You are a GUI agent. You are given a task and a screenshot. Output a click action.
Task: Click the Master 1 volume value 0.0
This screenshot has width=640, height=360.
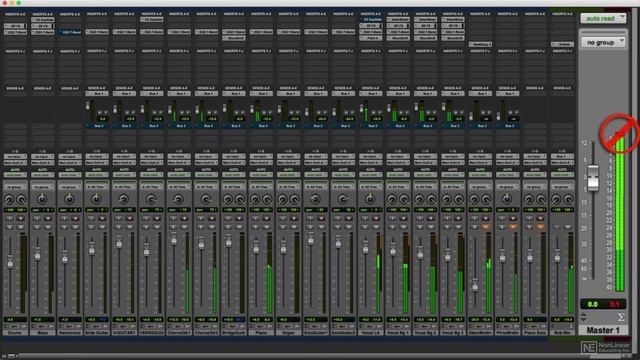(x=593, y=304)
